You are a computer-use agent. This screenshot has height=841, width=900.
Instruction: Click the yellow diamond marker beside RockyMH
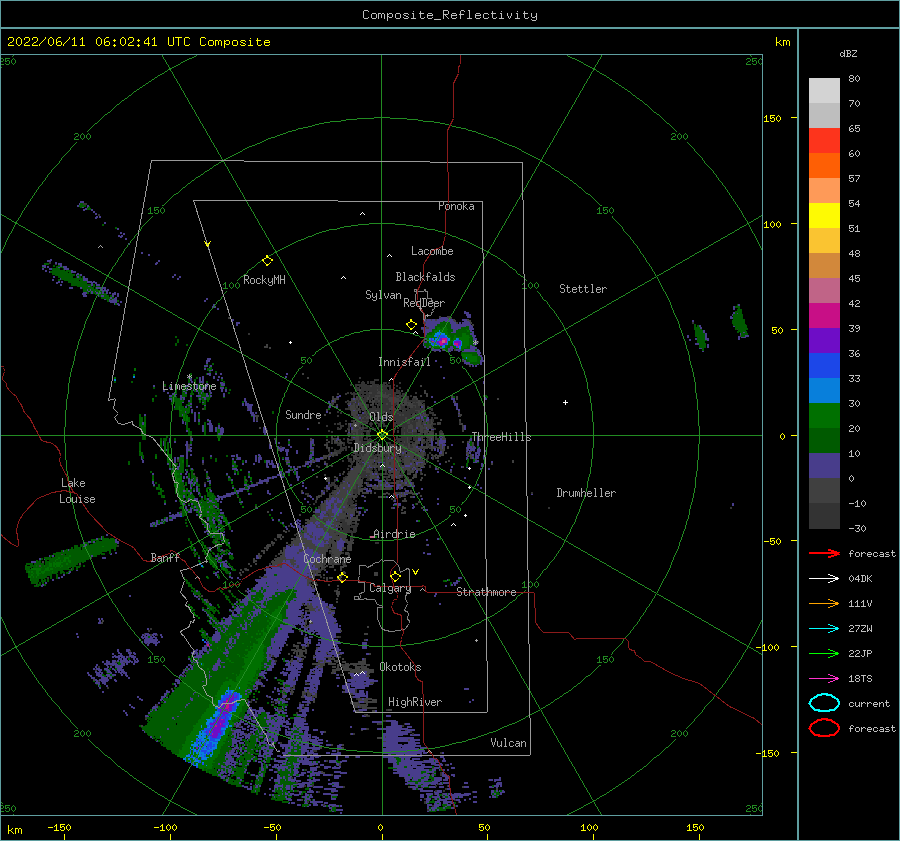pos(267,261)
